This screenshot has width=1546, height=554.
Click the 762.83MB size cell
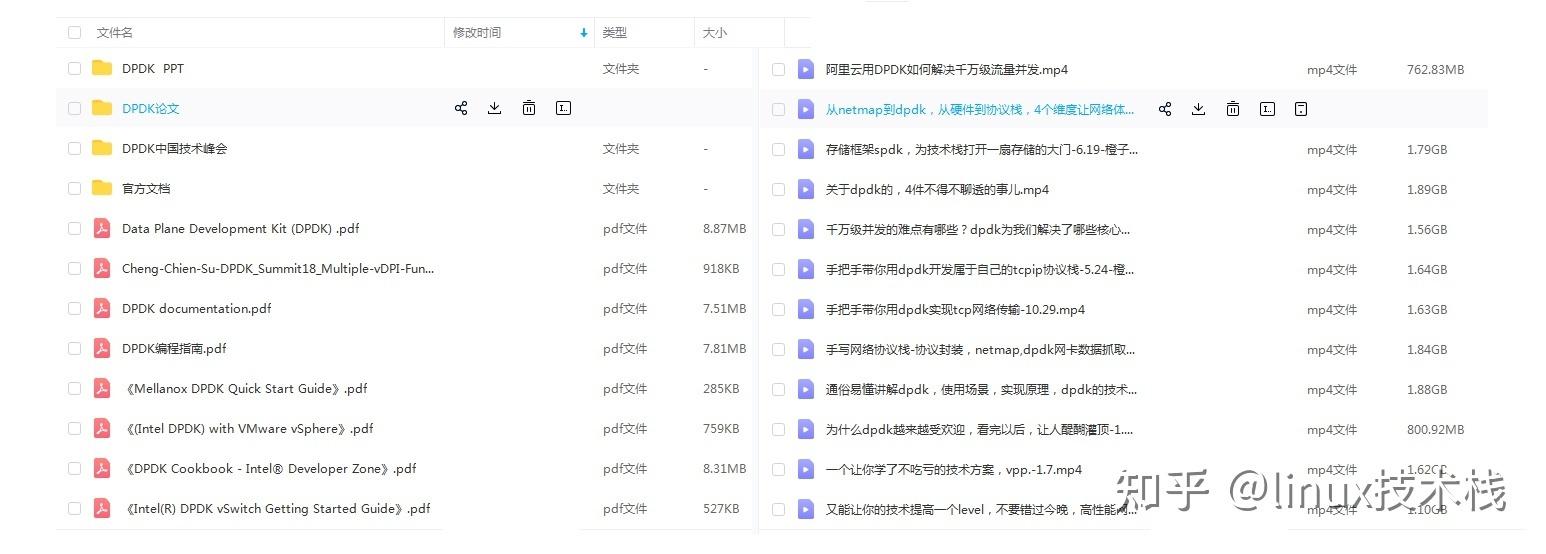pos(1435,69)
